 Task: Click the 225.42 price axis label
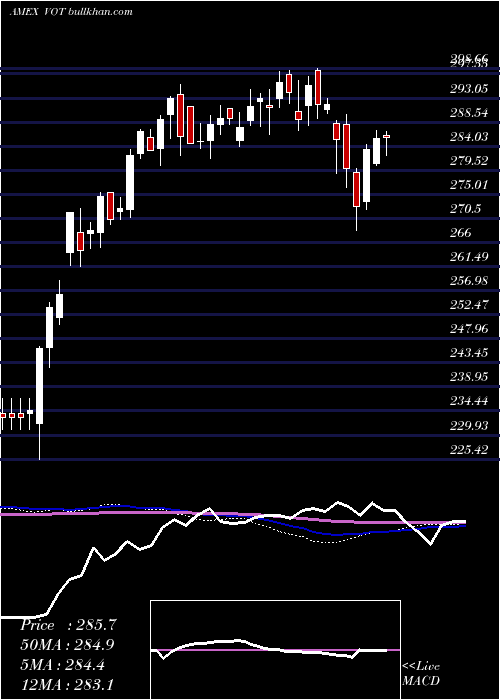(x=469, y=450)
